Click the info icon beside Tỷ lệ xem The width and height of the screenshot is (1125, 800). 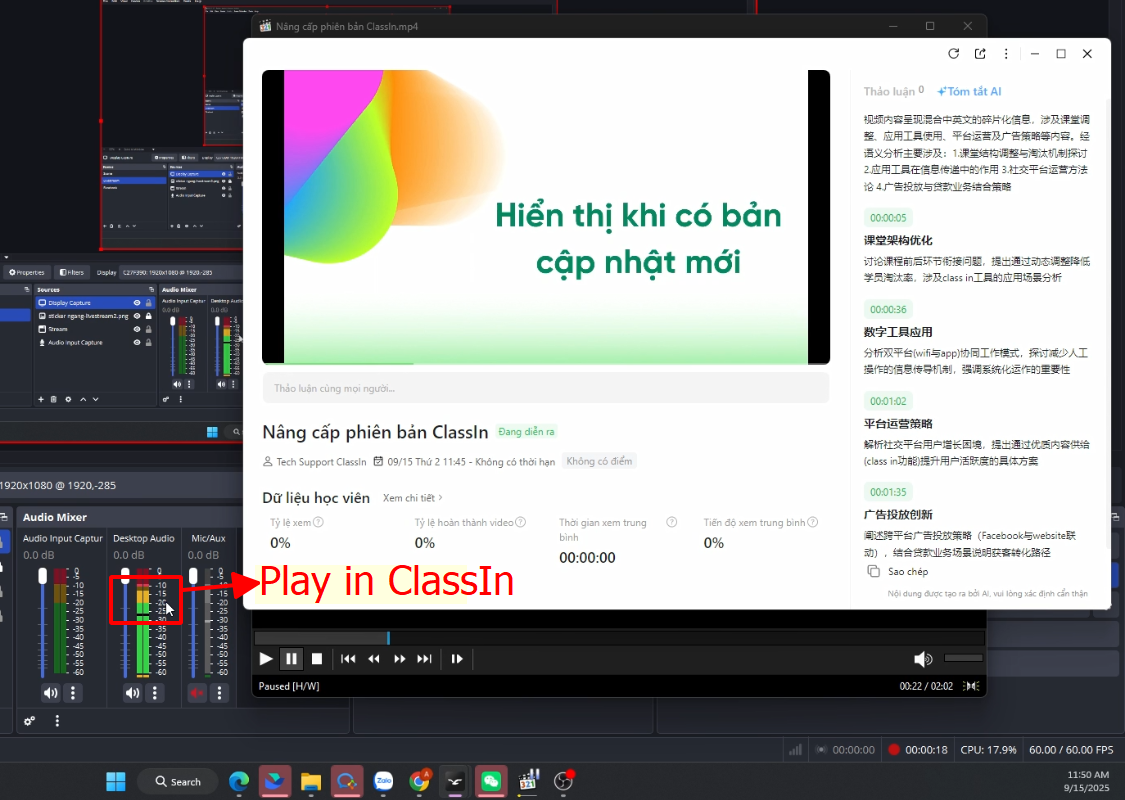[319, 522]
